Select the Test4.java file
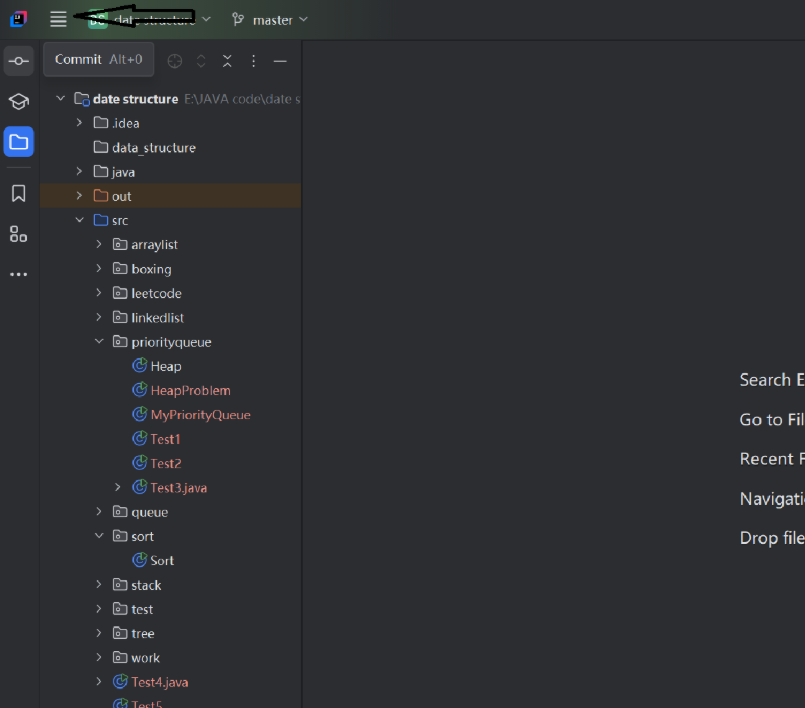Image resolution: width=805 pixels, height=708 pixels. coord(170,682)
